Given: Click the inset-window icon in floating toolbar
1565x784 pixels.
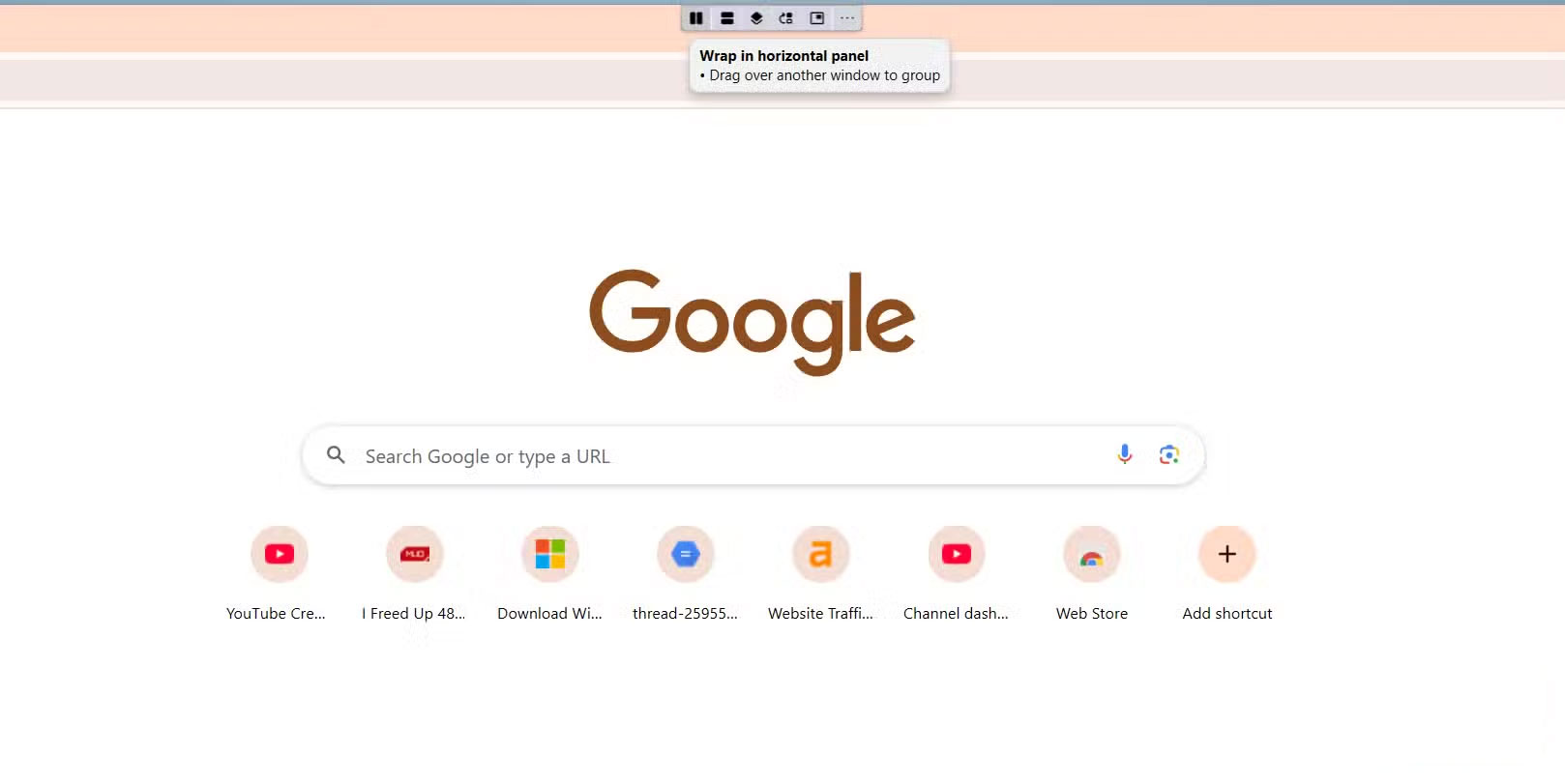Looking at the screenshot, I should (817, 18).
